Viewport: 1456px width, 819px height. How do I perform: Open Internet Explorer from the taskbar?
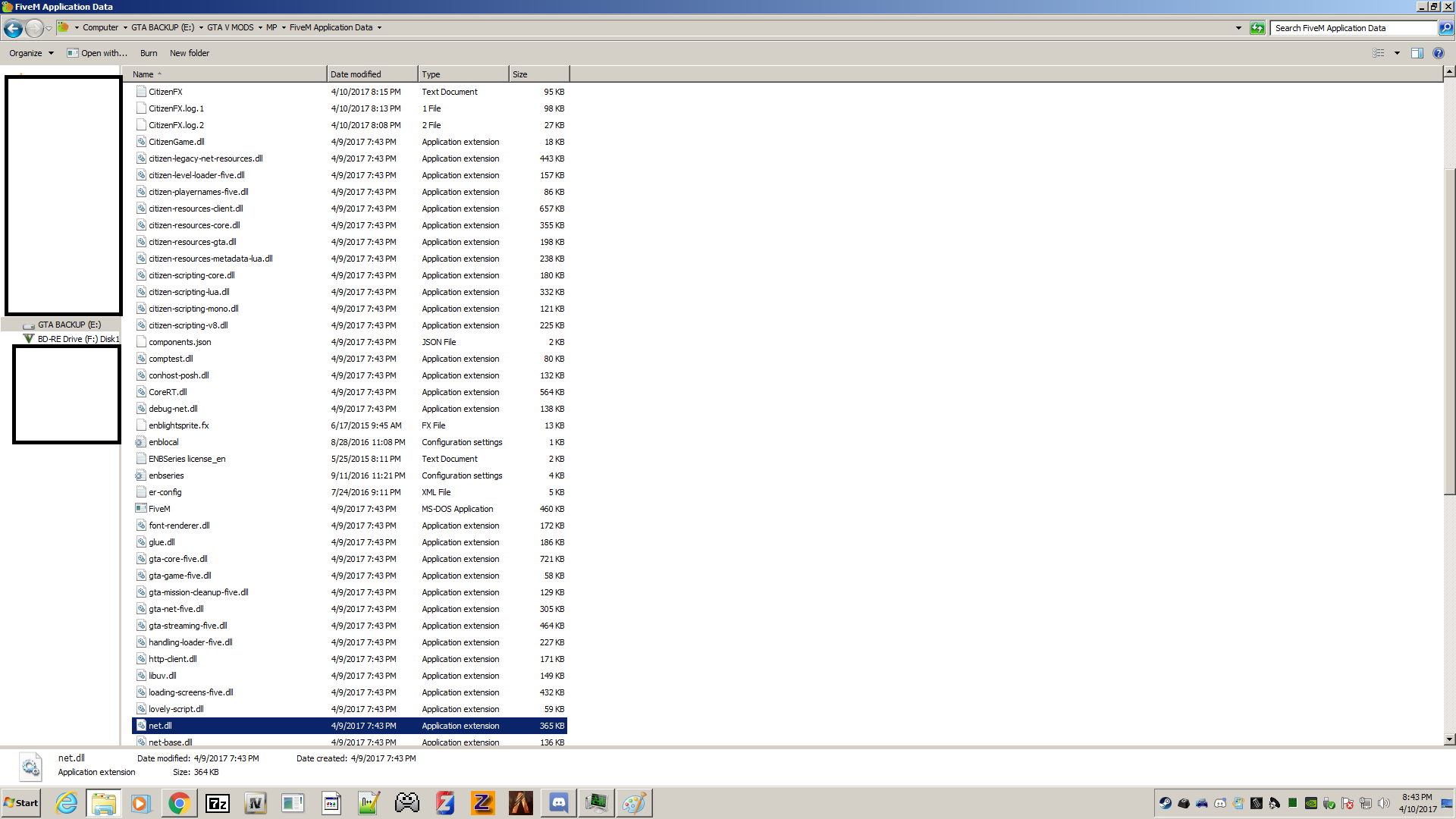(66, 803)
